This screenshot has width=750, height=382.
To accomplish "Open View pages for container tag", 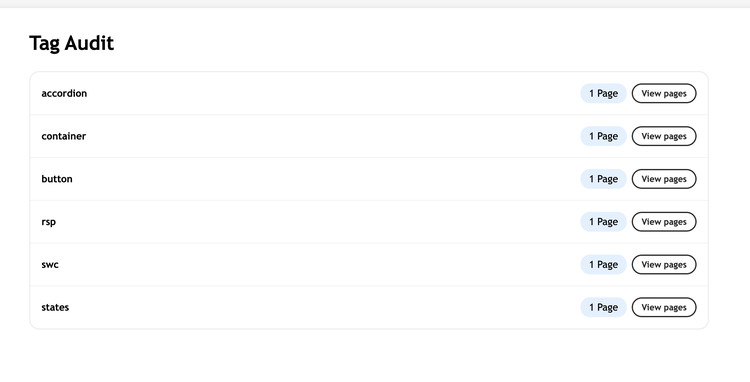I will pyautogui.click(x=664, y=136).
